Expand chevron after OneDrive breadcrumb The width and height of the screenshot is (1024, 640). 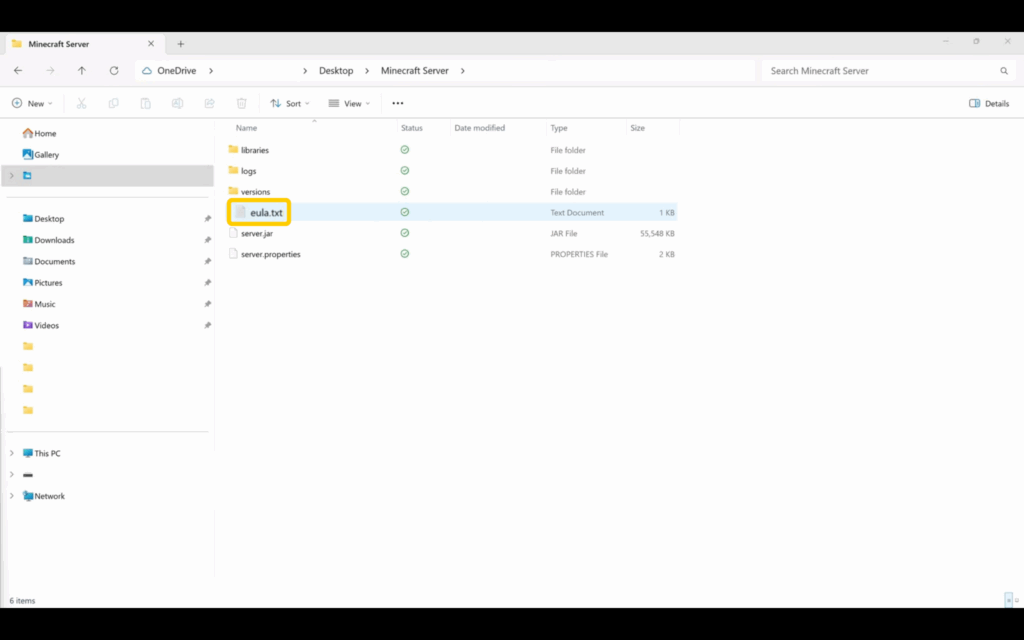211,71
